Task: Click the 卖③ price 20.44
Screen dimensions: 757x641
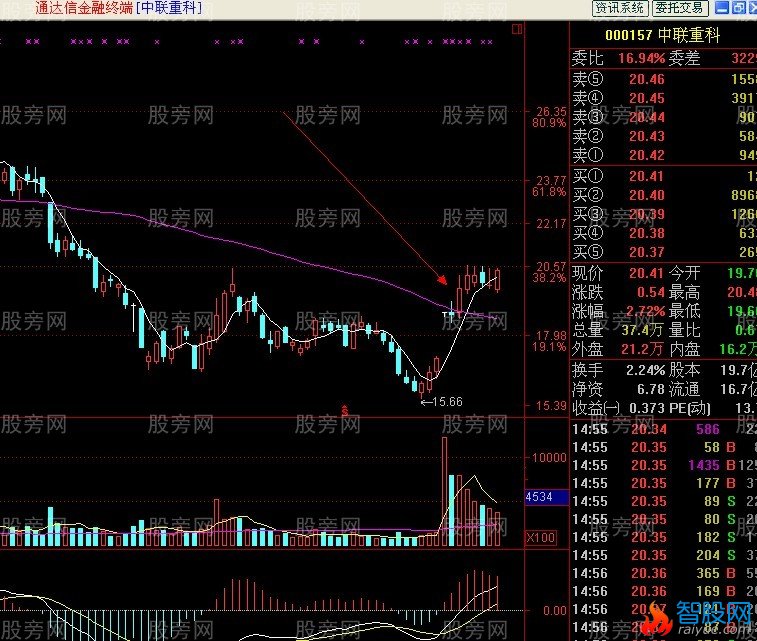Action: point(647,117)
